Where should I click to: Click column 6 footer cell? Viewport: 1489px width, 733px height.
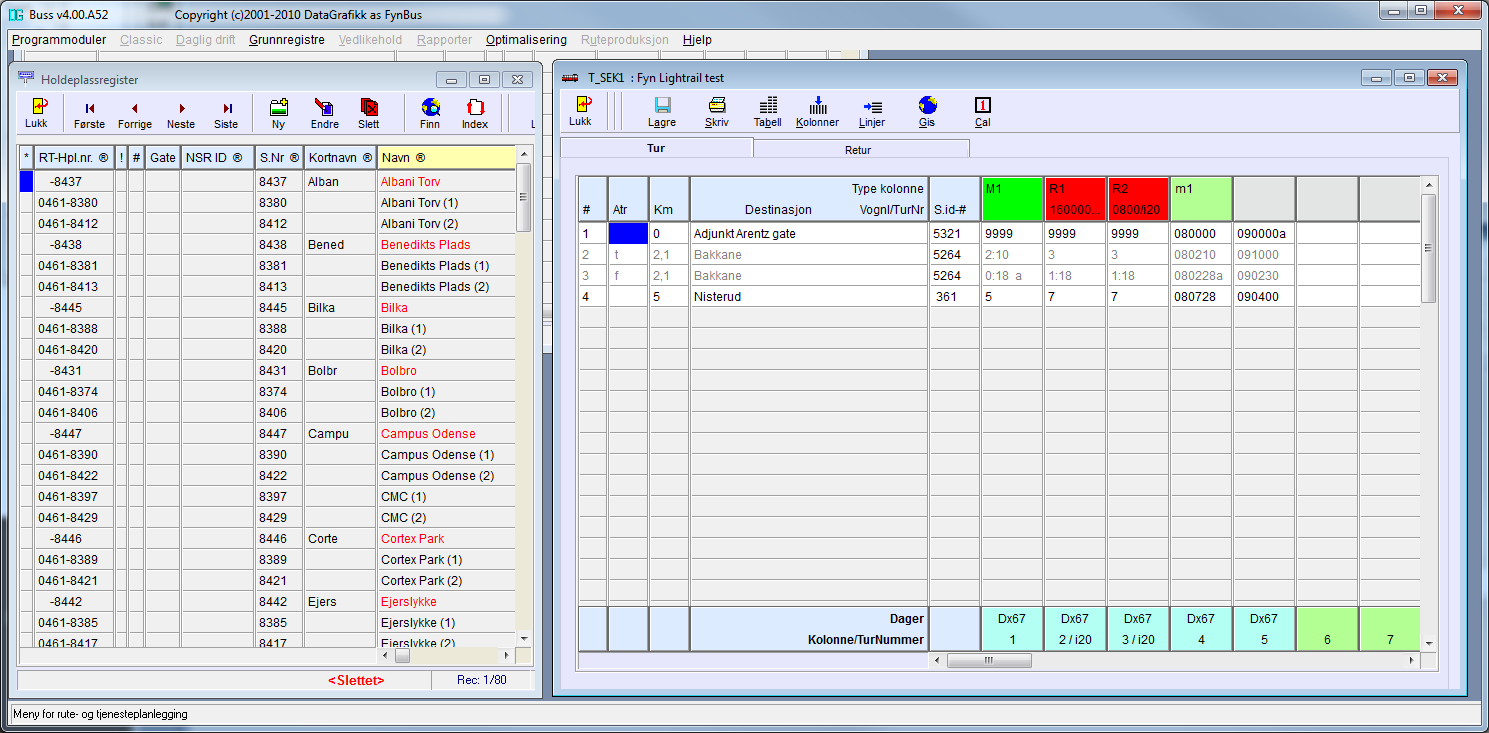1327,629
